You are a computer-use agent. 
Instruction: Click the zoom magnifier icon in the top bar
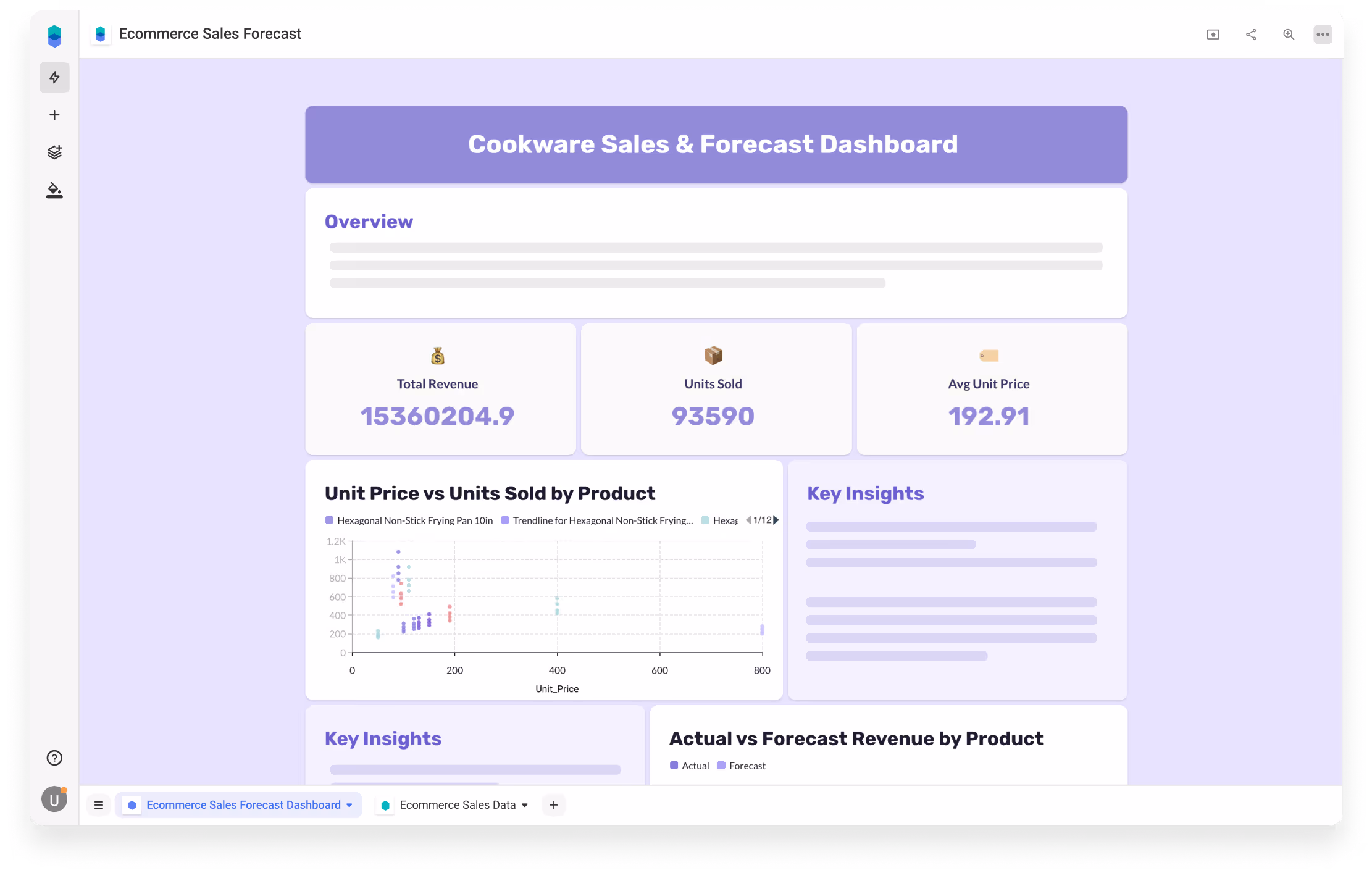point(1289,35)
